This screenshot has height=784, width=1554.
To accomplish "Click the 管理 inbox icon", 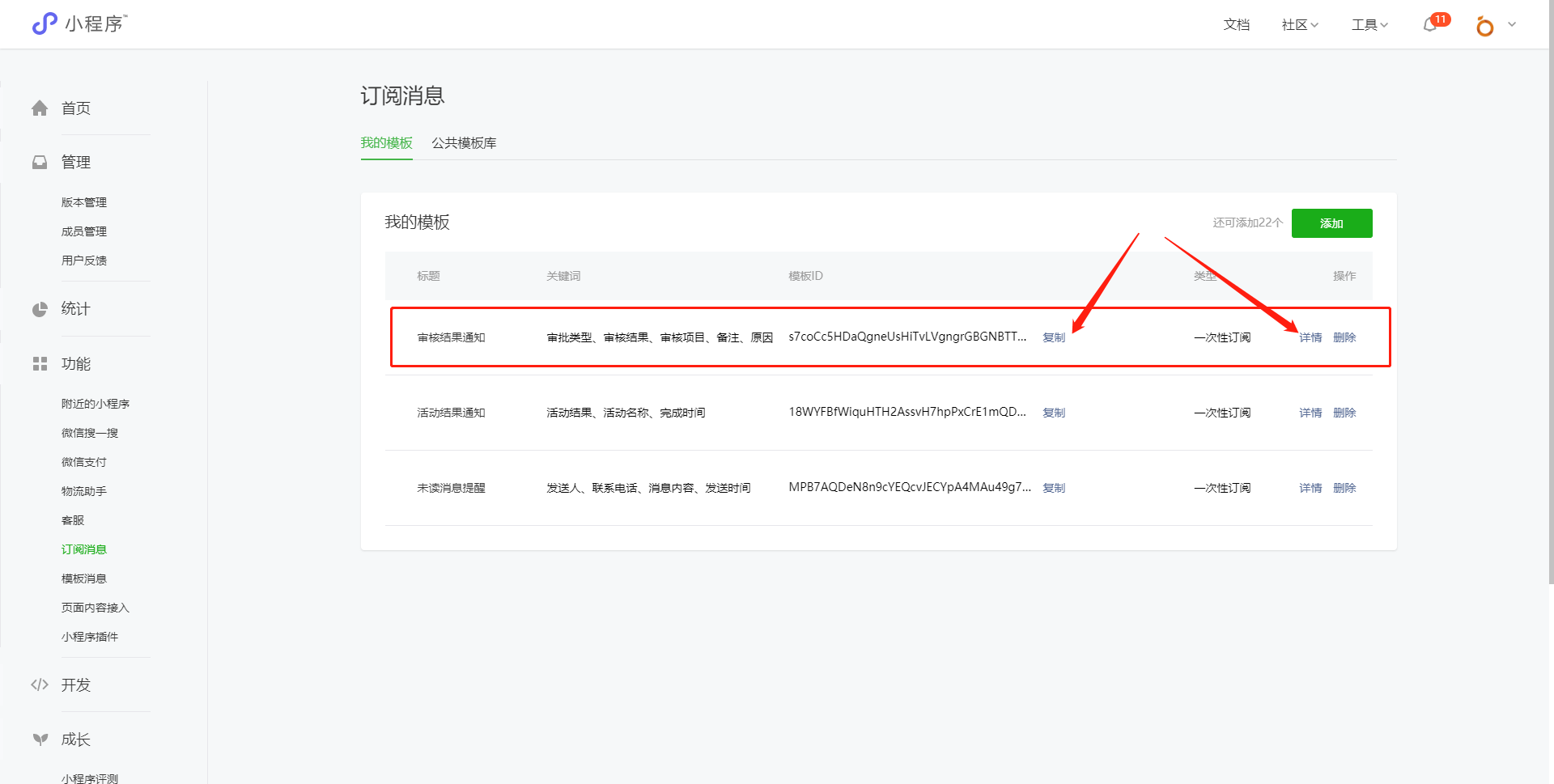I will click(x=40, y=162).
